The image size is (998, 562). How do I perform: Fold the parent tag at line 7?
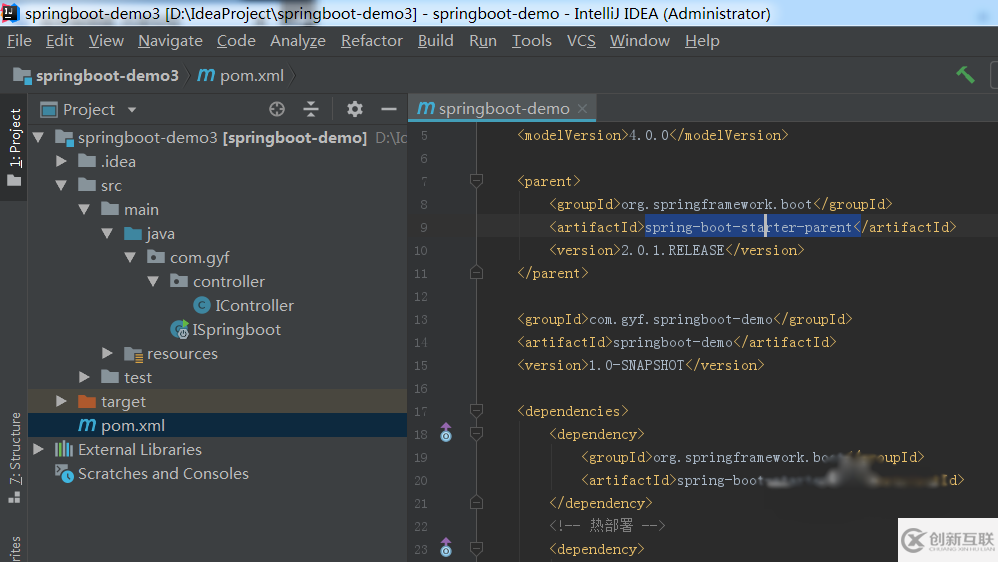click(x=476, y=181)
